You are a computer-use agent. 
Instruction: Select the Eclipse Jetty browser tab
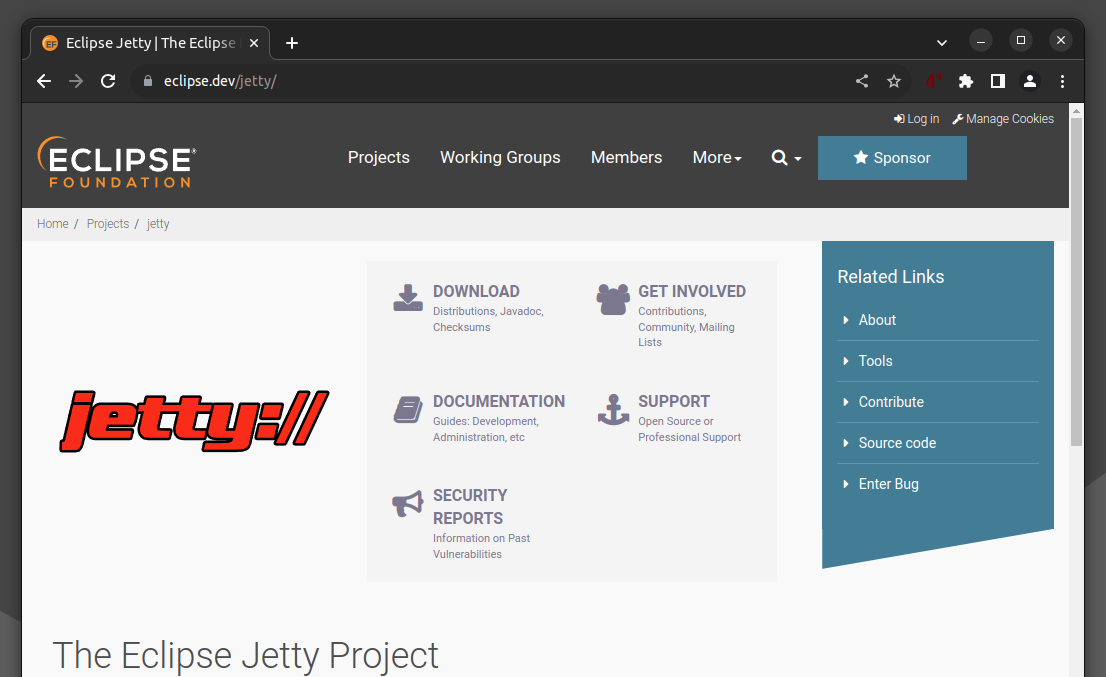[x=150, y=43]
